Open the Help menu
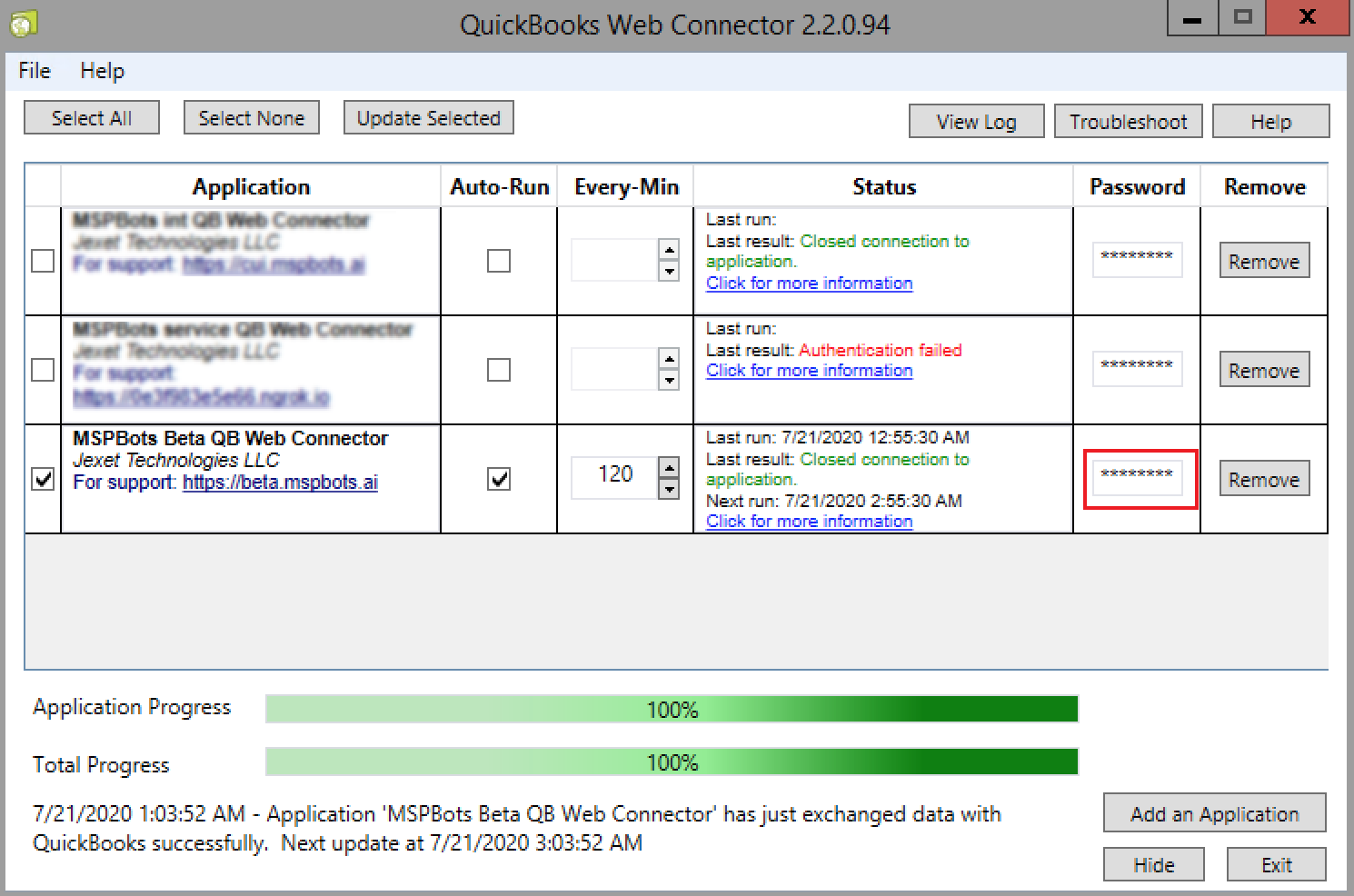Image resolution: width=1354 pixels, height=896 pixels. click(x=102, y=71)
